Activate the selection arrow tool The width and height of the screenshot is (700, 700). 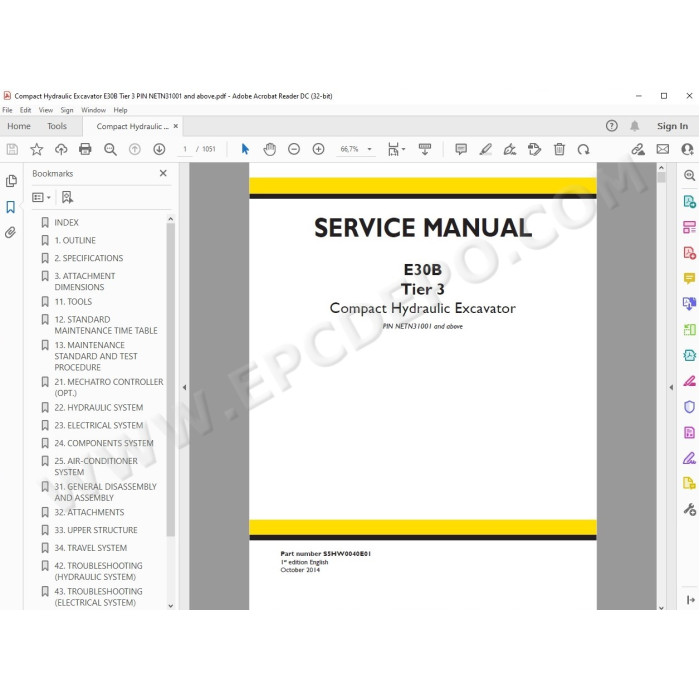pyautogui.click(x=245, y=149)
